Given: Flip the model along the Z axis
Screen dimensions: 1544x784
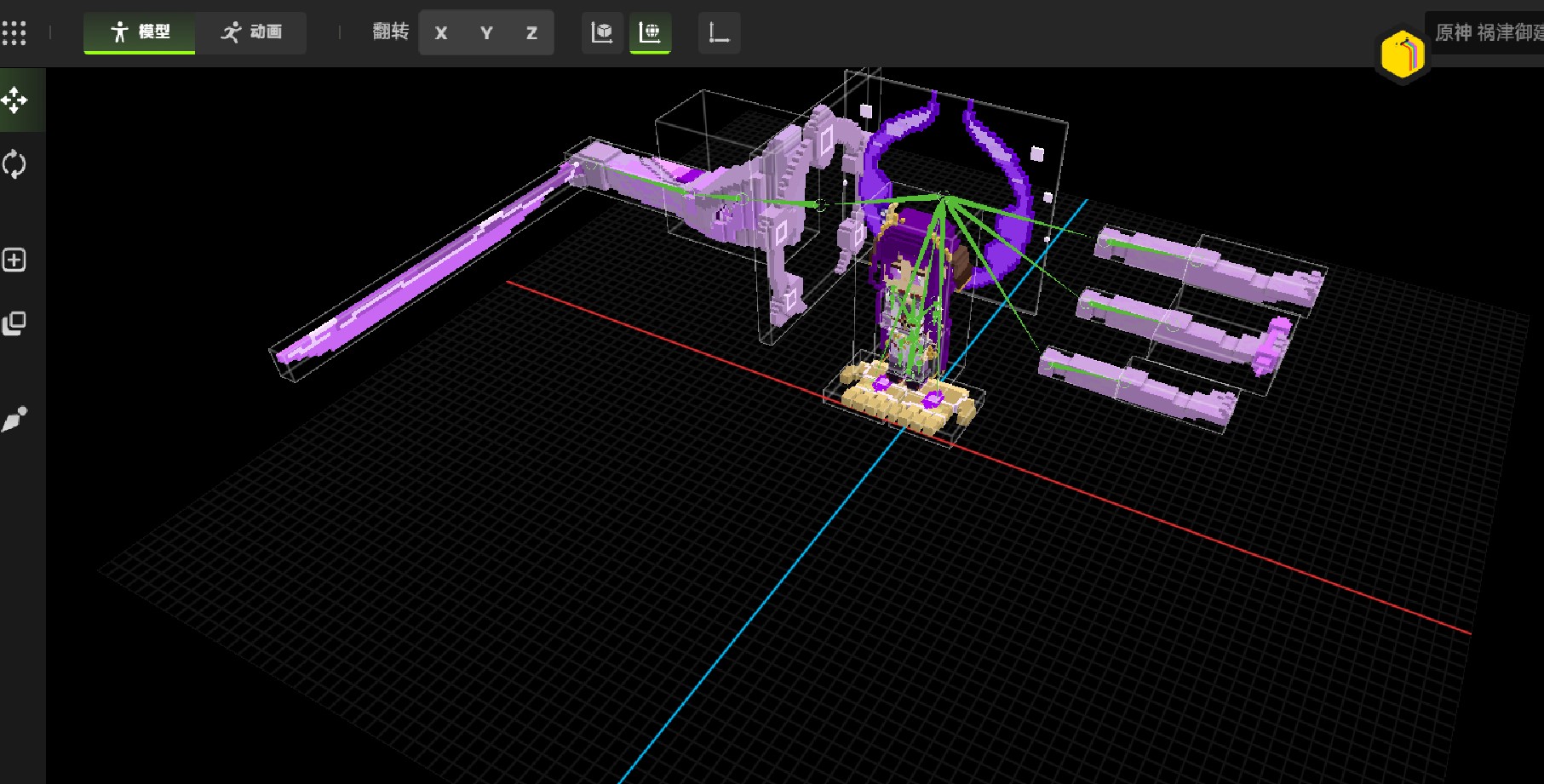Looking at the screenshot, I should pyautogui.click(x=531, y=33).
